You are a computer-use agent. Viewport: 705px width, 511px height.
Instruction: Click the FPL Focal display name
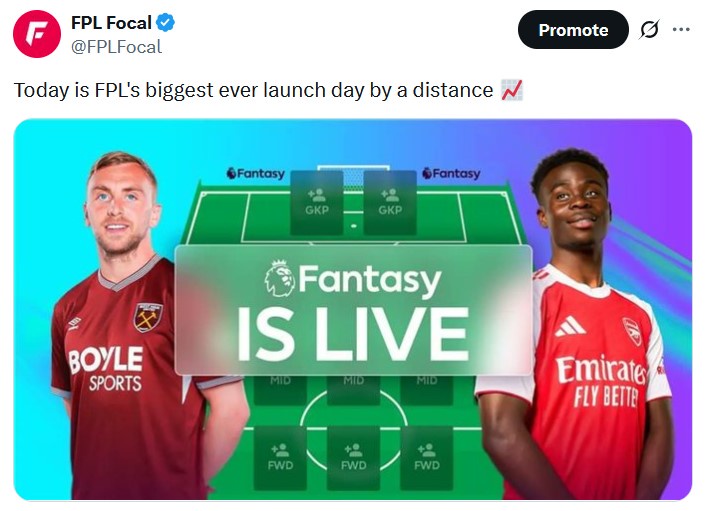click(x=111, y=23)
